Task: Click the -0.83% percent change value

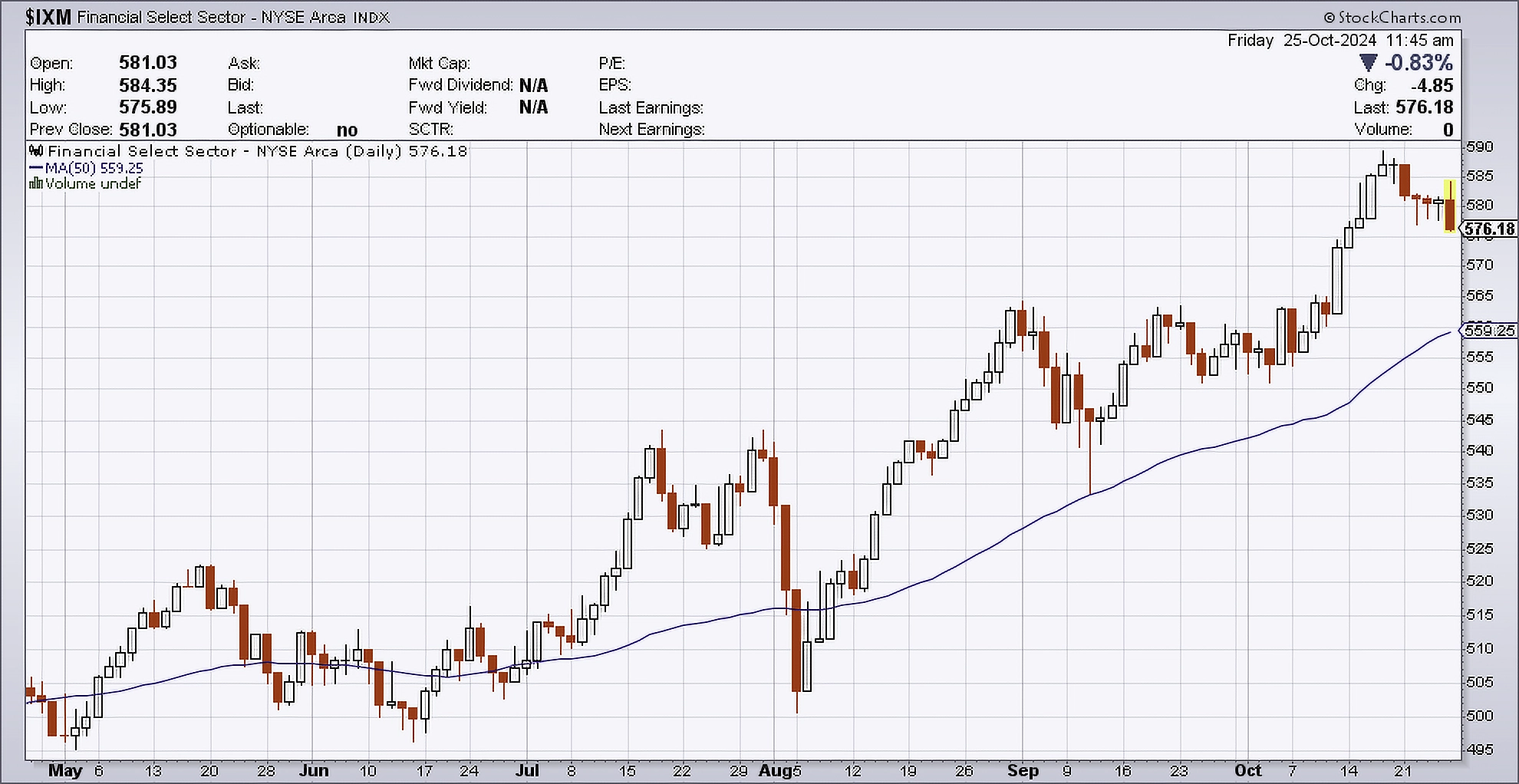Action: pyautogui.click(x=1419, y=62)
